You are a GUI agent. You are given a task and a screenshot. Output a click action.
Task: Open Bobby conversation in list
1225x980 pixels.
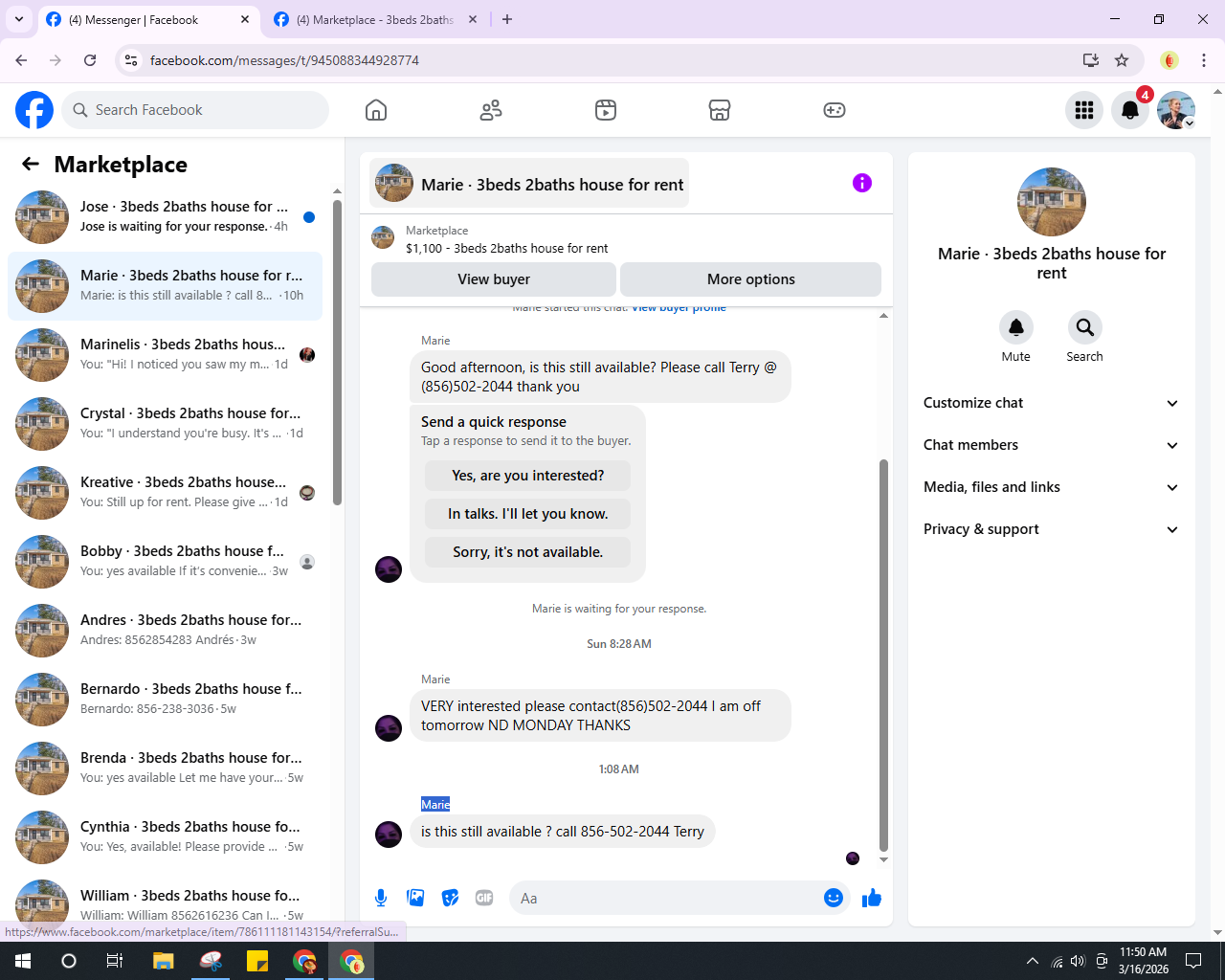(x=165, y=562)
